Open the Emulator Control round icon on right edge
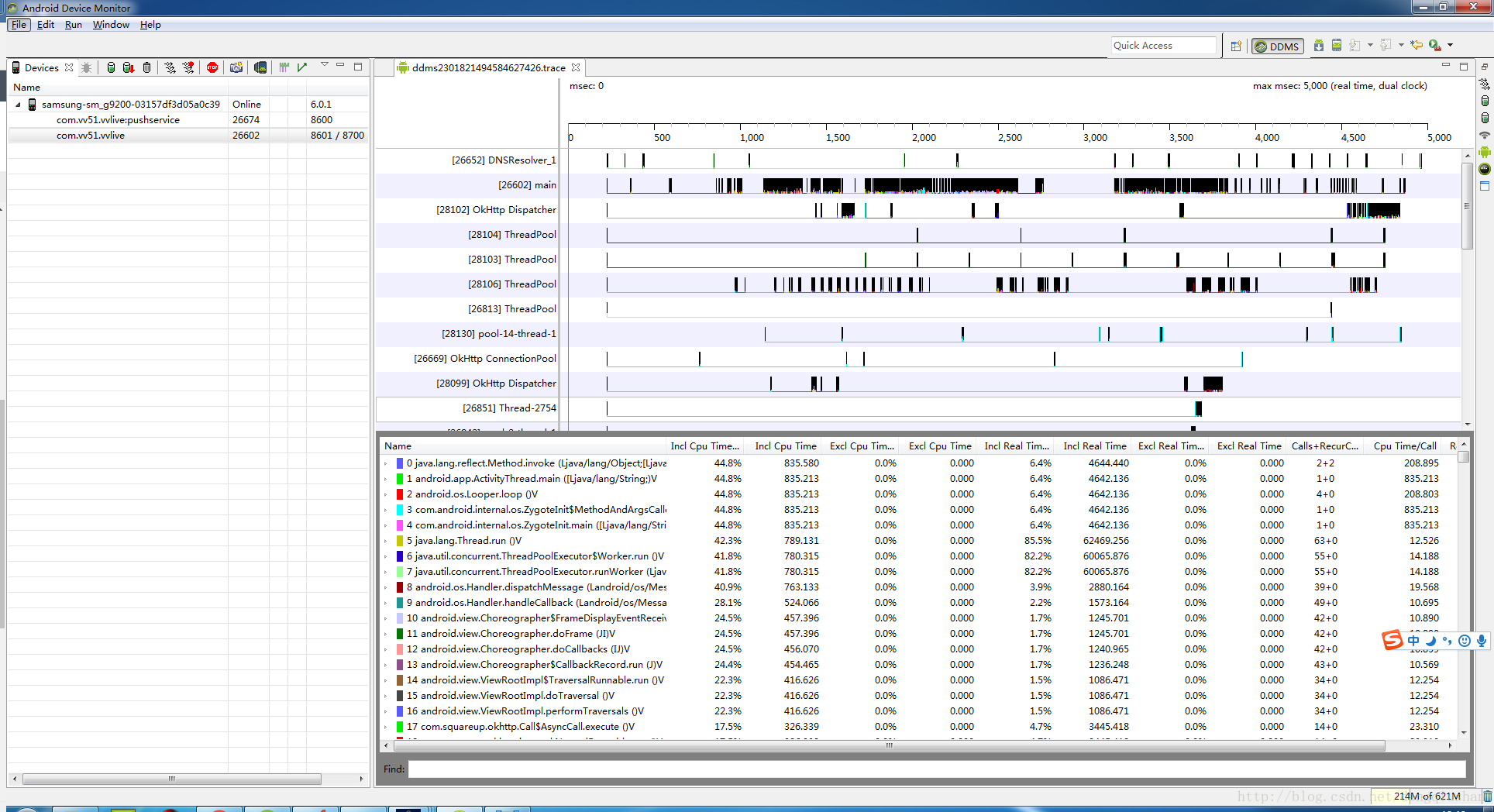Viewport: 1494px width, 812px height. (1485, 169)
